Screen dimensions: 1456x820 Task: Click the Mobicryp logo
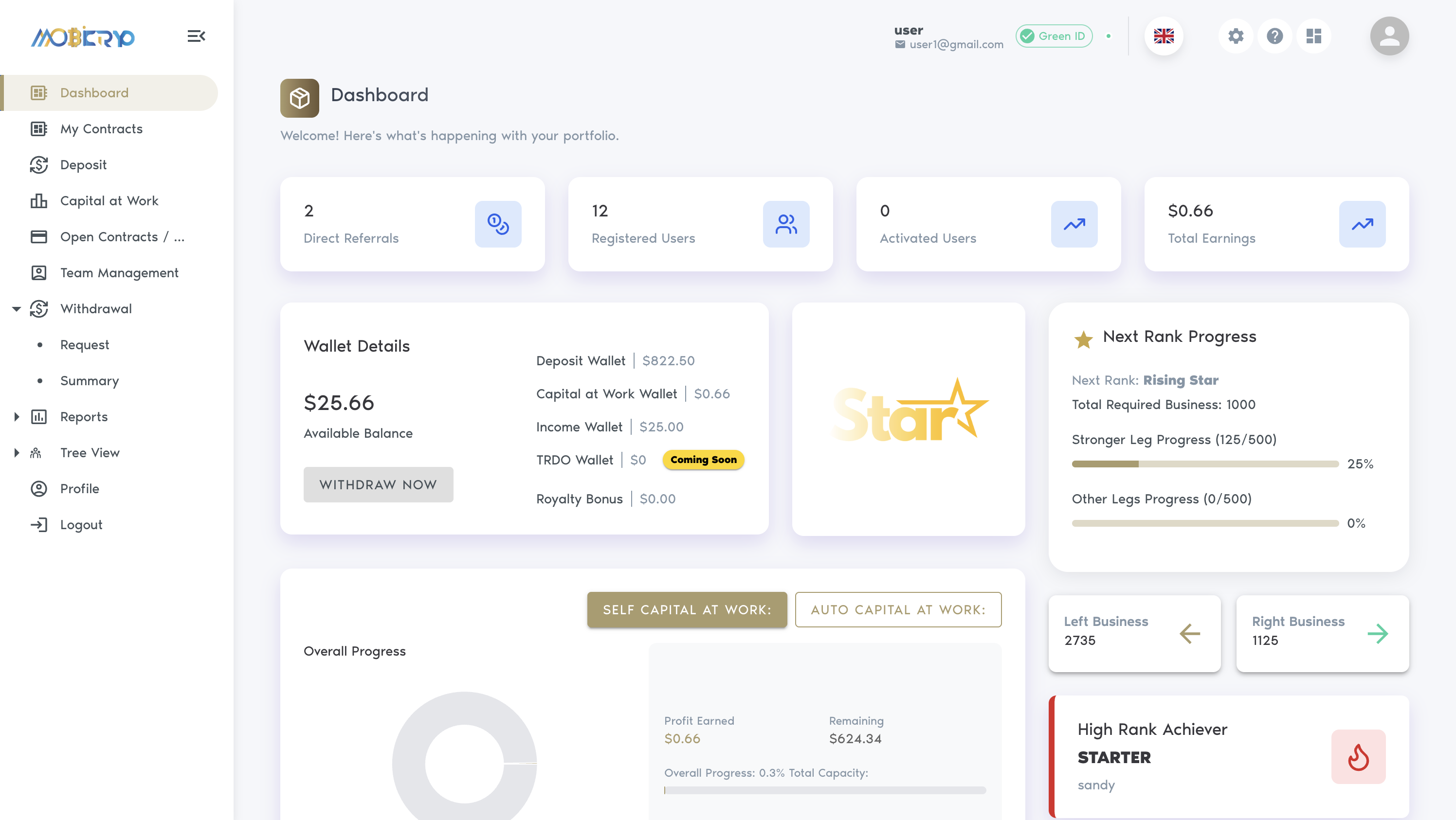tap(83, 37)
